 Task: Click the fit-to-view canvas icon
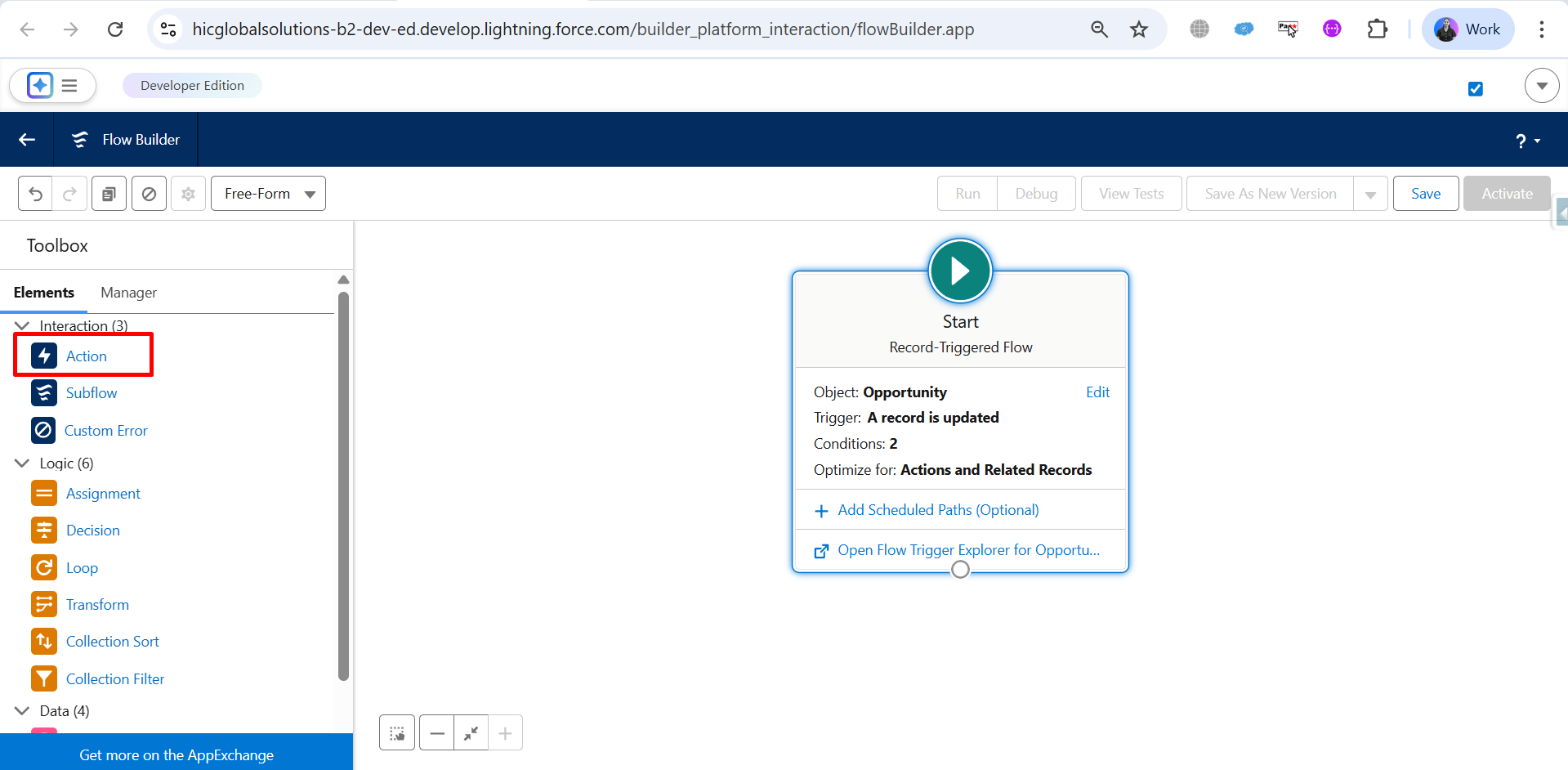[471, 733]
